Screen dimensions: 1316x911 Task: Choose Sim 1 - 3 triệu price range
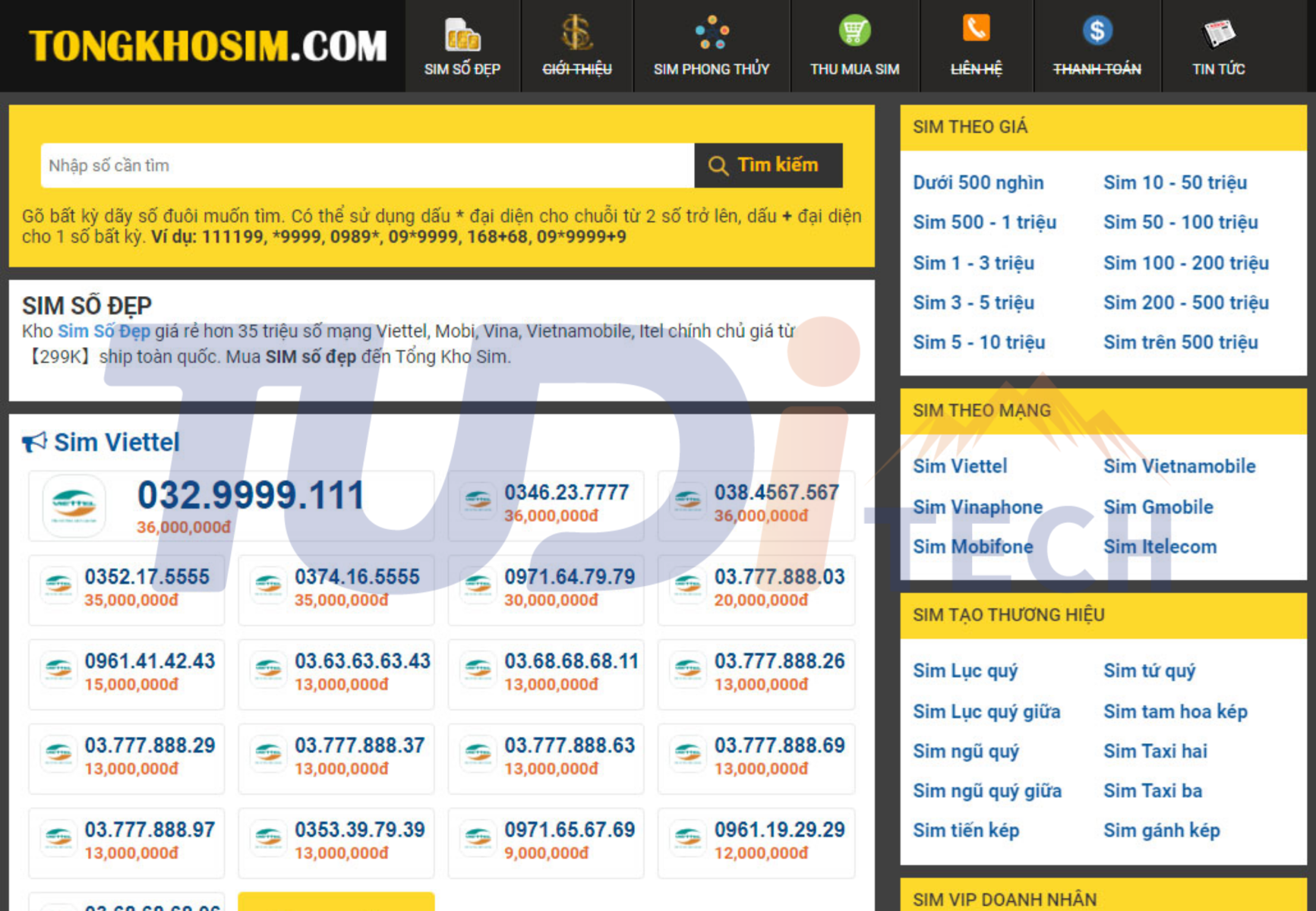(x=974, y=263)
